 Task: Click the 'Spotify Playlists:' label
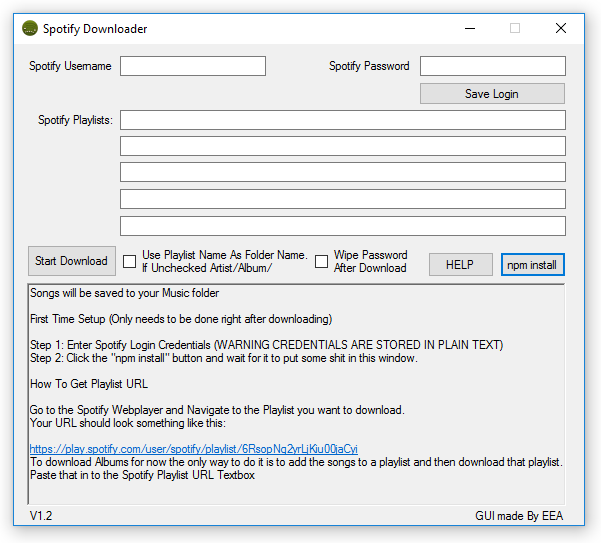pos(76,120)
